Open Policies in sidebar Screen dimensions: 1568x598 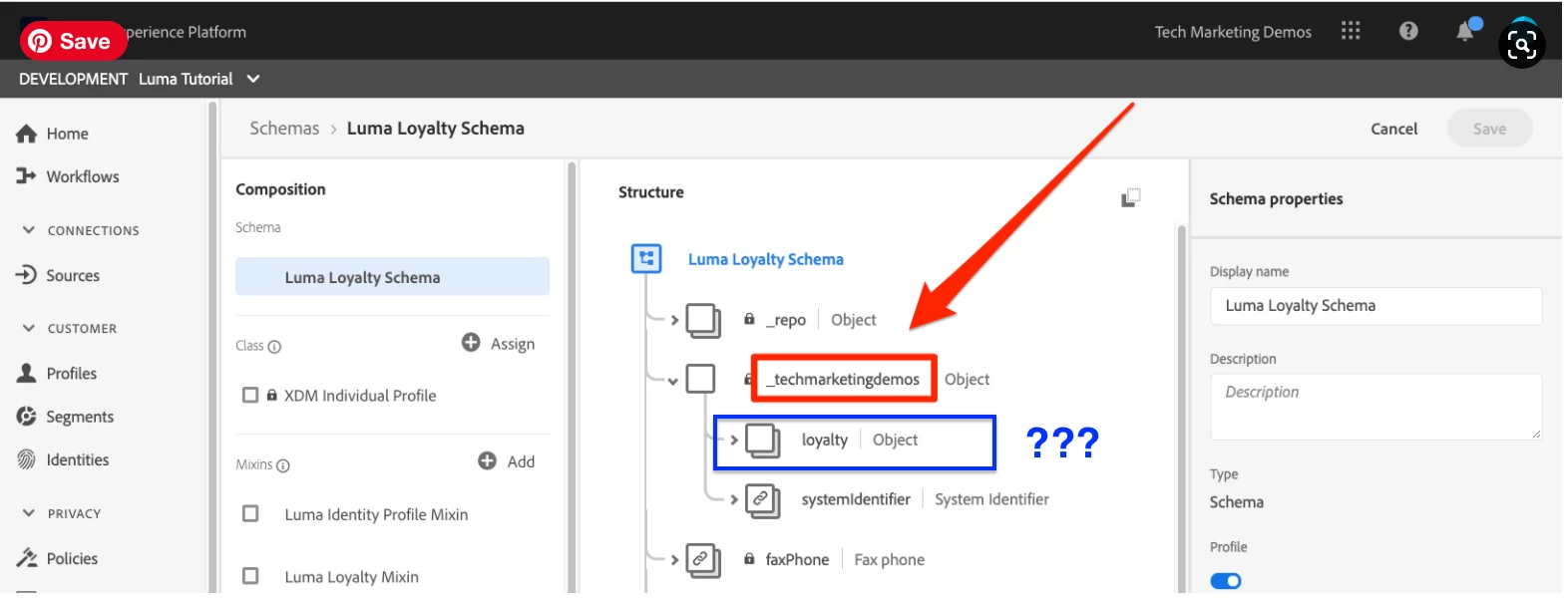pyautogui.click(x=72, y=558)
